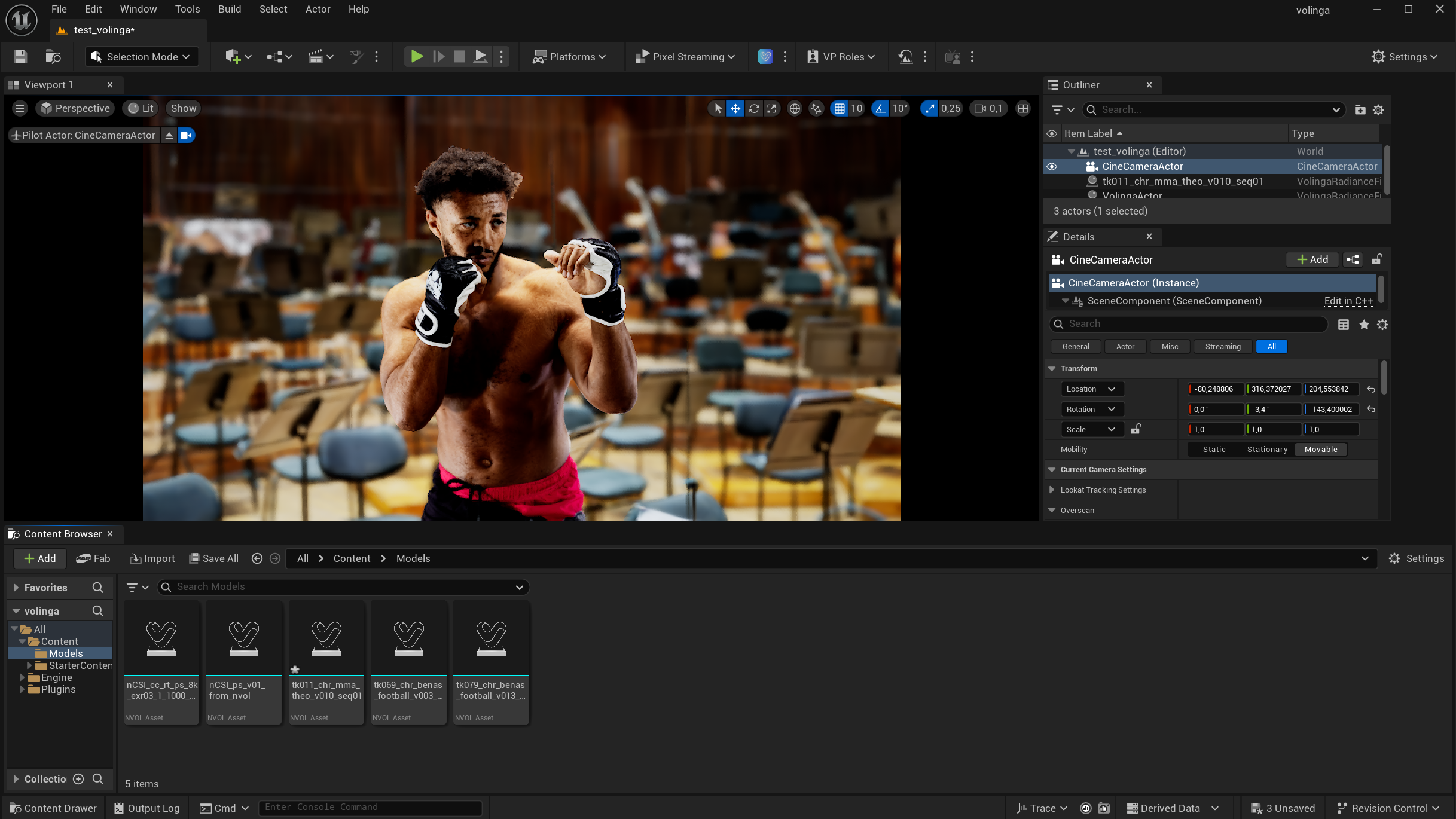Viewport: 1456px width, 819px height.
Task: Click the Outliner settings gear icon
Action: coord(1378,109)
